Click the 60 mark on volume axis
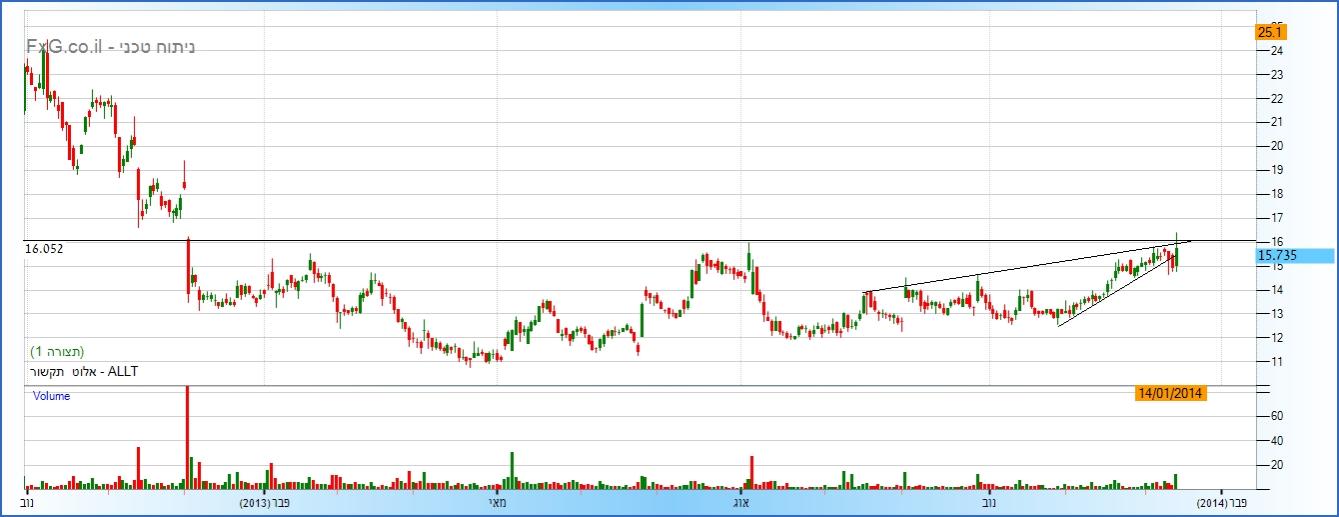The height and width of the screenshot is (517, 1339). [x=1277, y=415]
